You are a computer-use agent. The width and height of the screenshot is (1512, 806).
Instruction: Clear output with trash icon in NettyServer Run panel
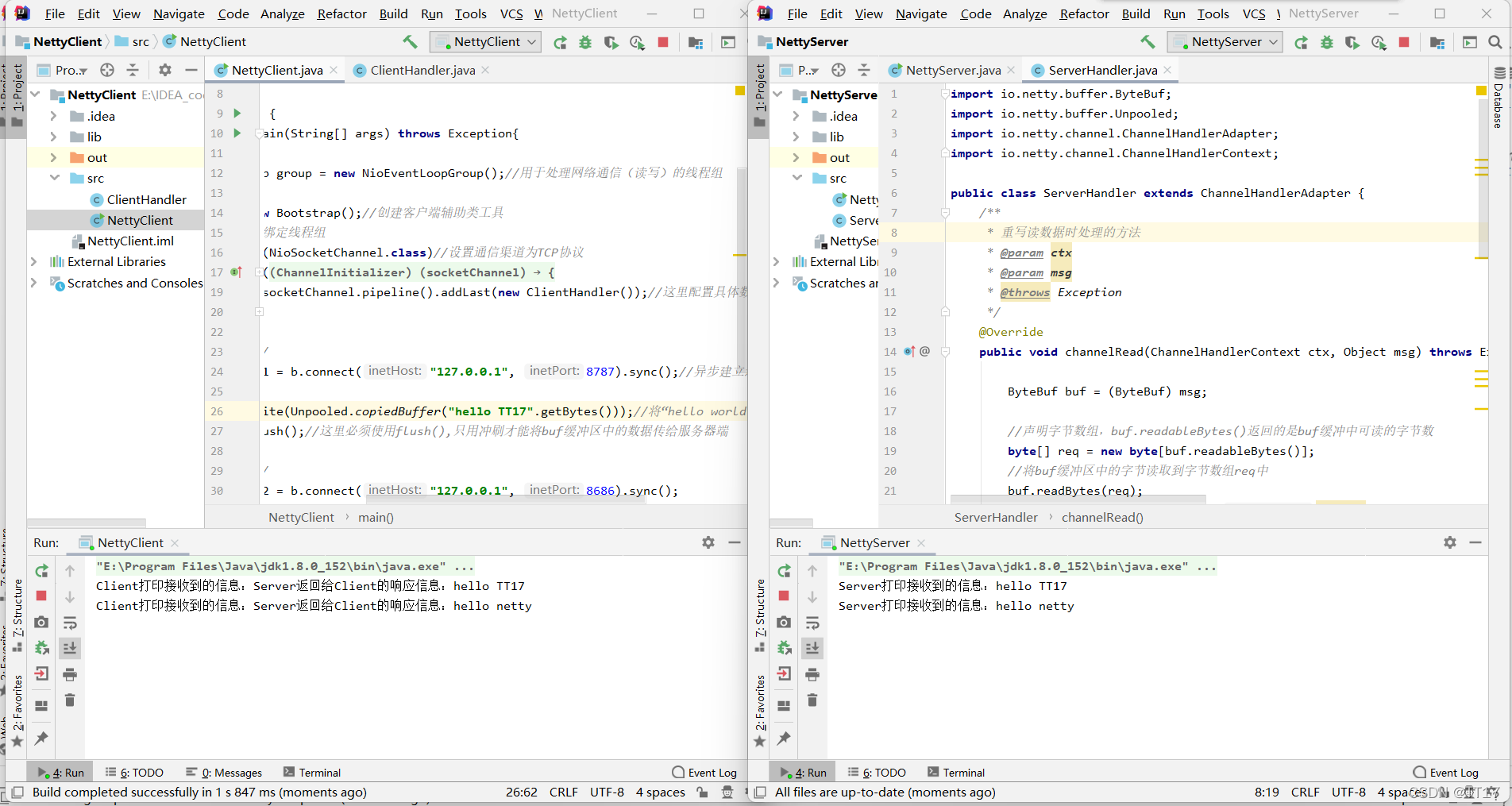812,700
